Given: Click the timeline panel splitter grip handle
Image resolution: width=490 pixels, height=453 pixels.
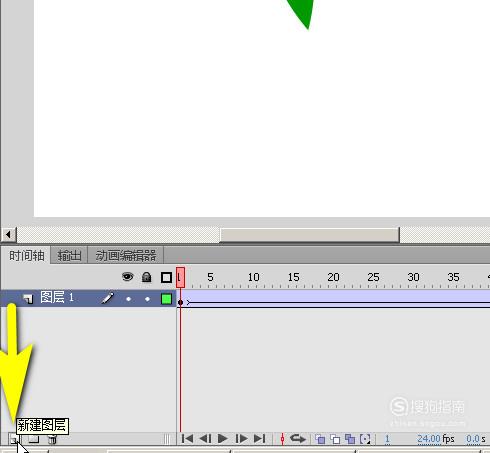Looking at the screenshot, I should pyautogui.click(x=167, y=439).
